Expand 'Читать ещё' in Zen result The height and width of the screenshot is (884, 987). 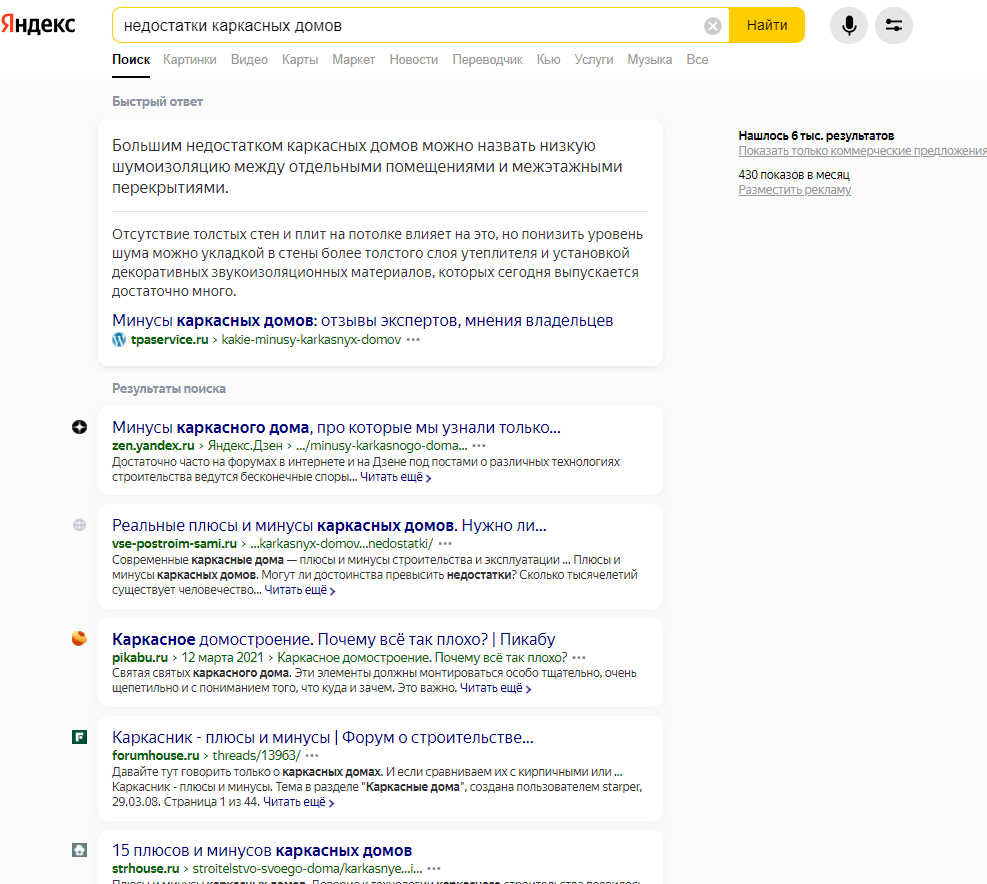395,477
